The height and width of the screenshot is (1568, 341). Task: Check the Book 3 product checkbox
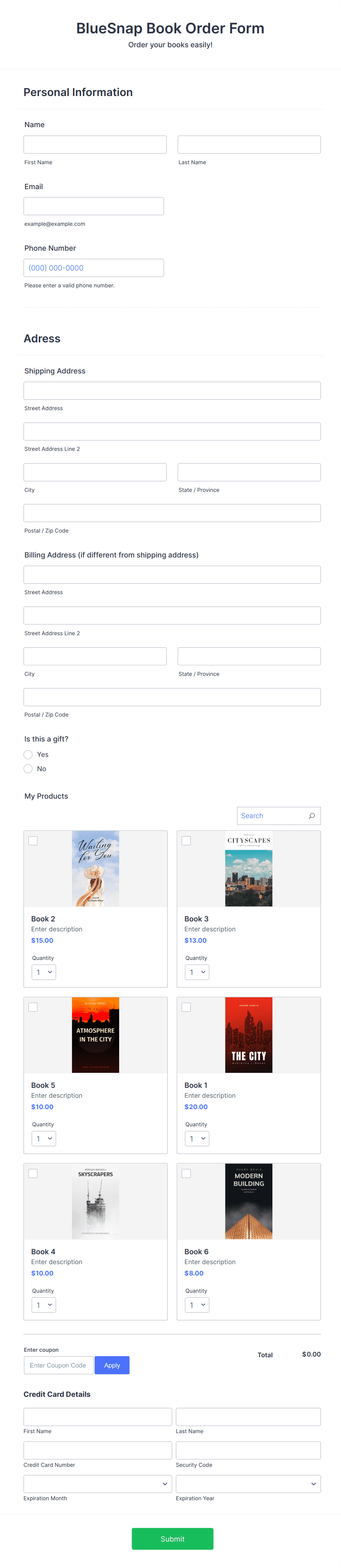[186, 840]
